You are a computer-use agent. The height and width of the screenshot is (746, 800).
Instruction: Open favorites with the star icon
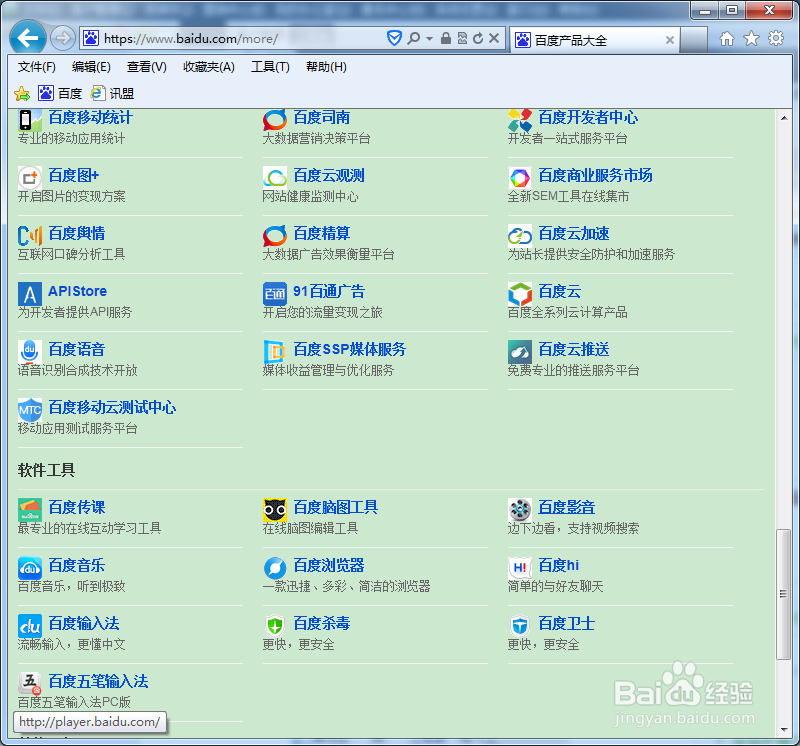(x=751, y=39)
